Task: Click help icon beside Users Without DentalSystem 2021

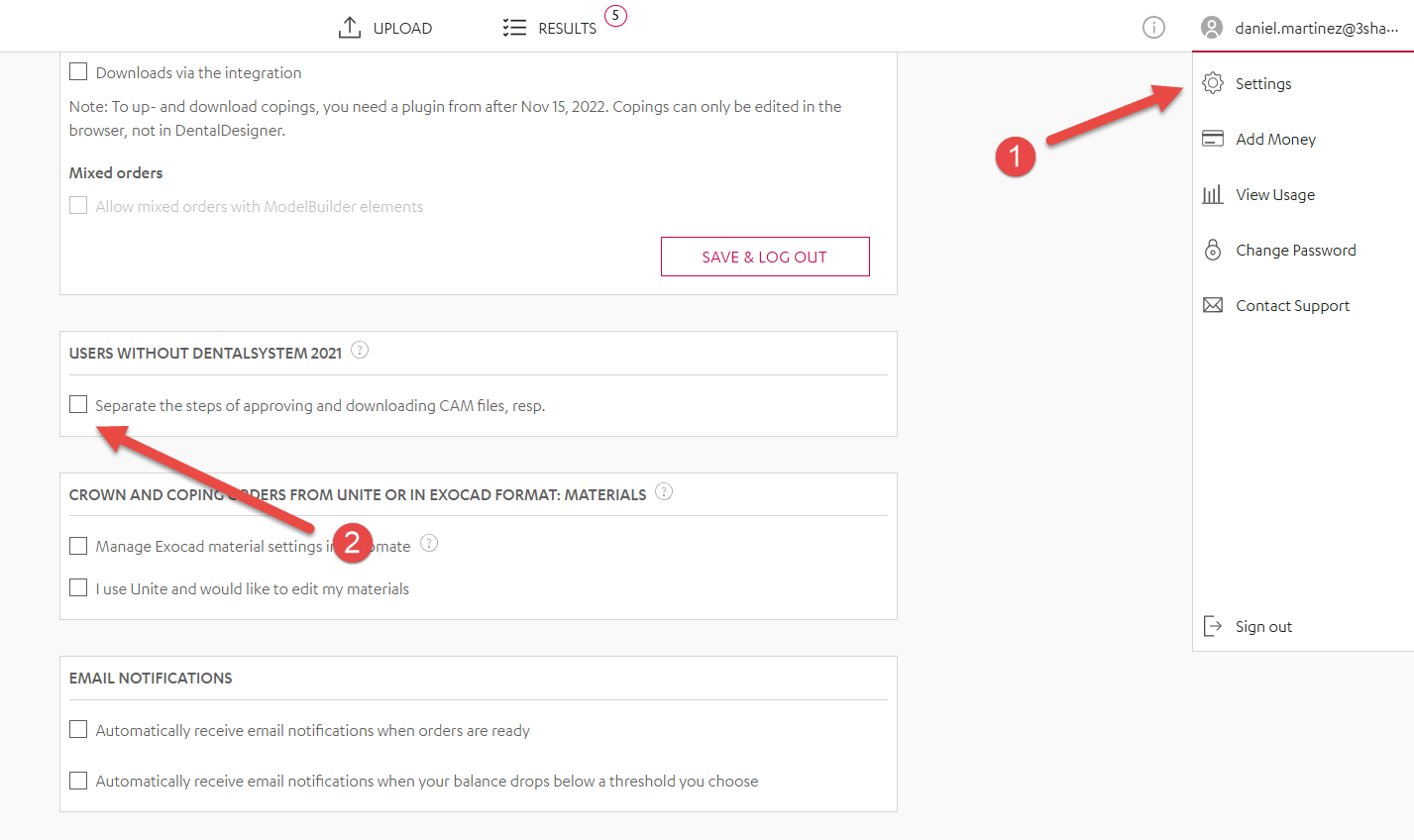Action: [x=360, y=350]
